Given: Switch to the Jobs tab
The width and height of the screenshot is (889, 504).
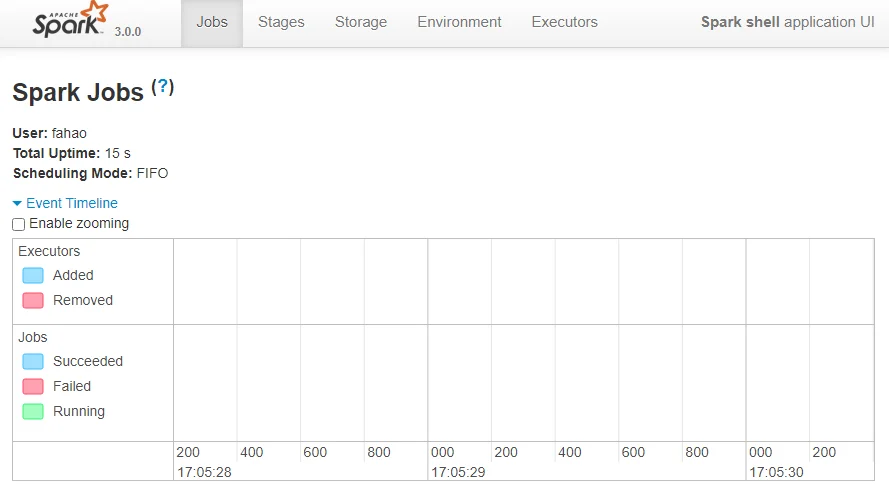Looking at the screenshot, I should 212,22.
